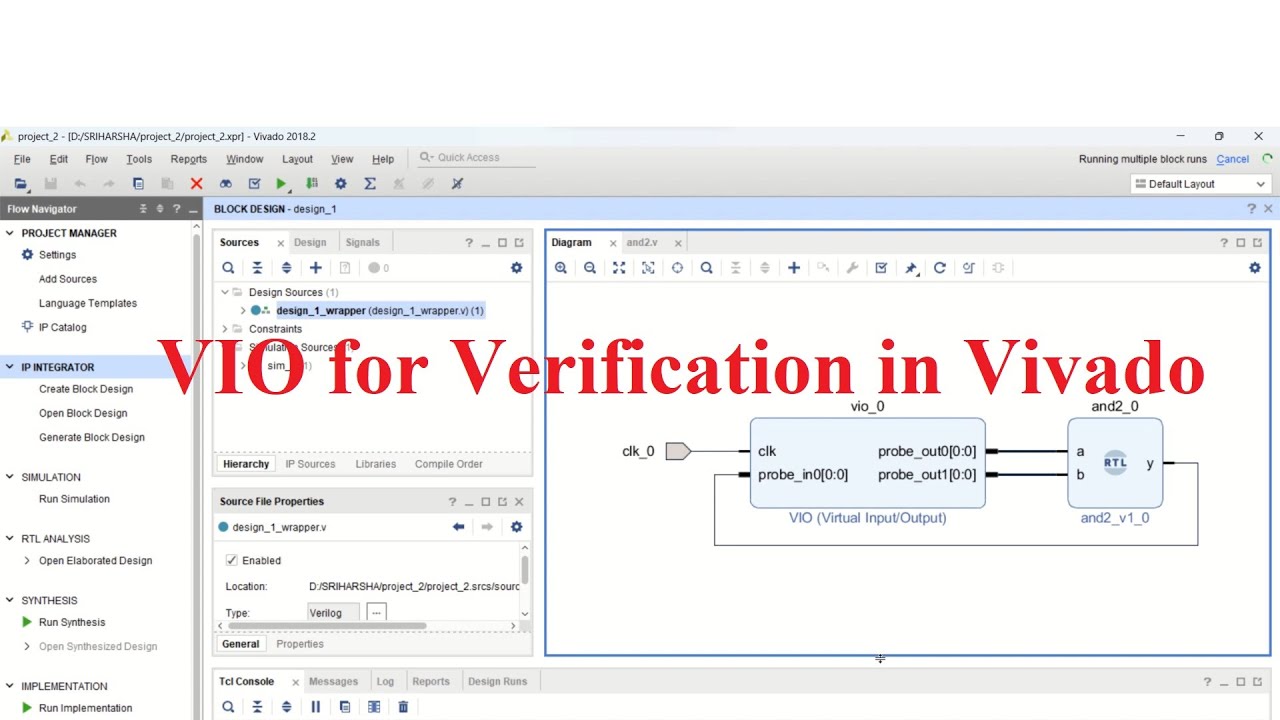Select the vio_0 block in diagram
Image resolution: width=1280 pixels, height=720 pixels.
[x=867, y=463]
